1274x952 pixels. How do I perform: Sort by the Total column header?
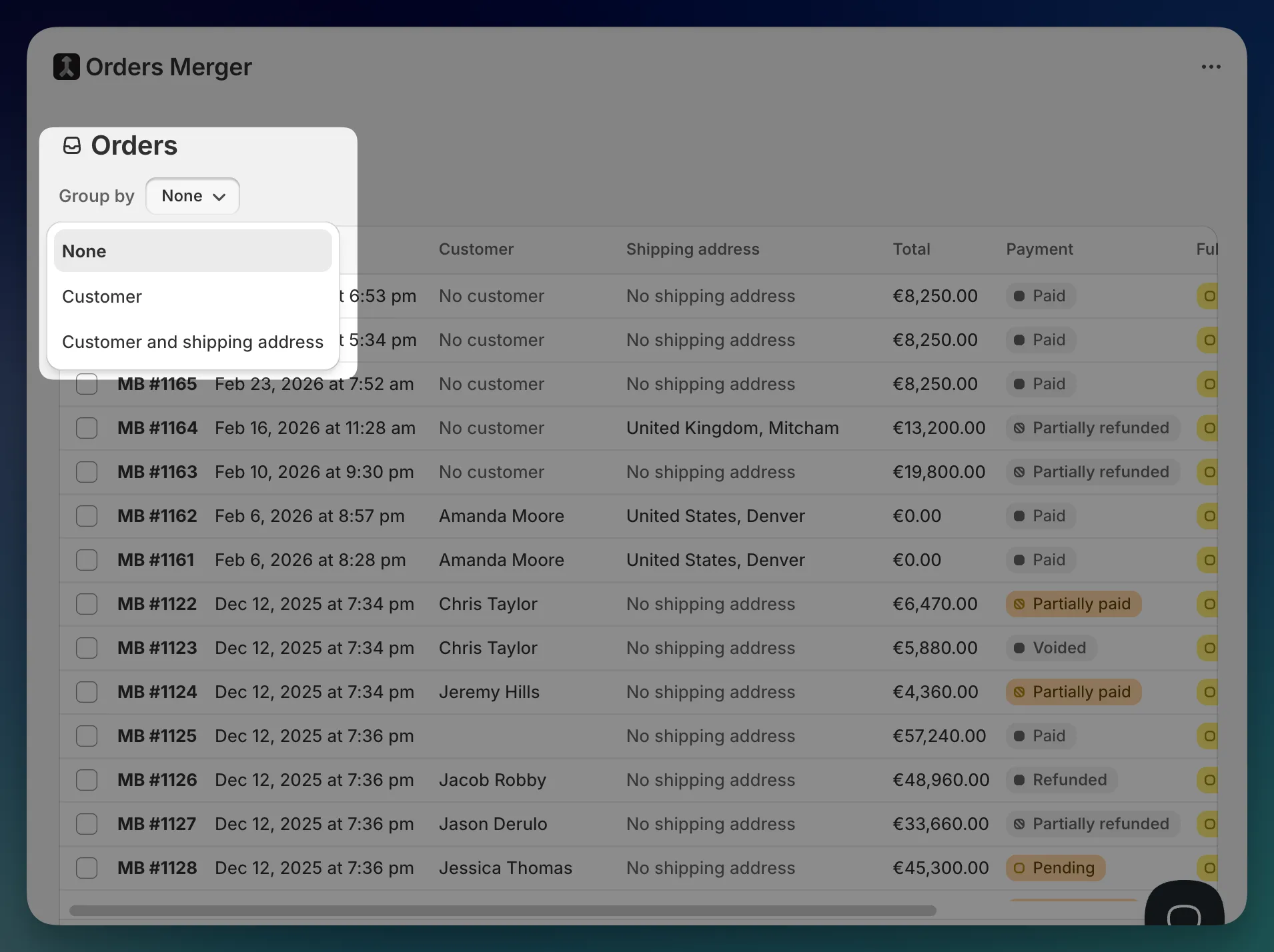point(911,249)
